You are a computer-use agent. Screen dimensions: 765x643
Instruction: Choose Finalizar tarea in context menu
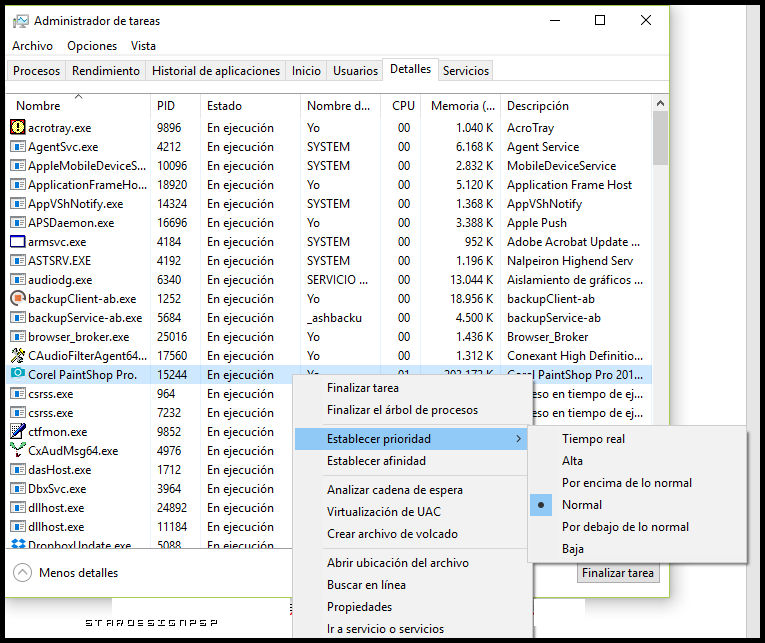[411, 388]
